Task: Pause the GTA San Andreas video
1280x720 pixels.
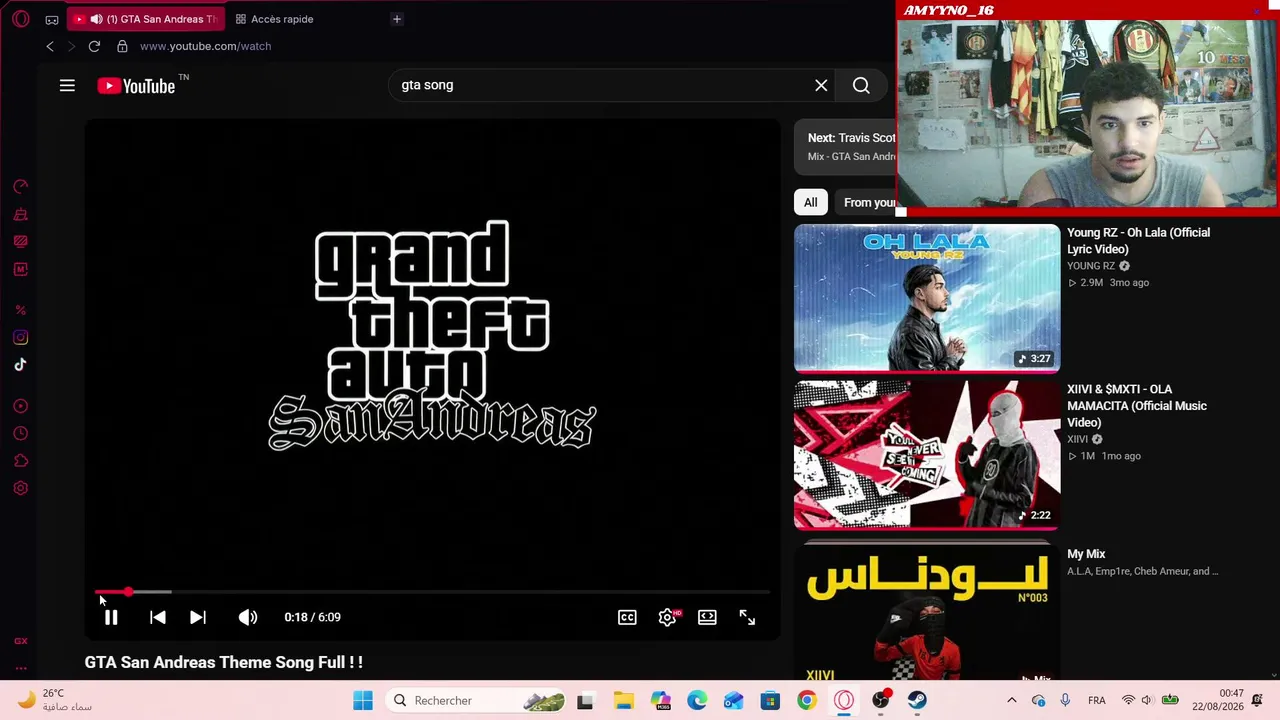Action: point(111,618)
